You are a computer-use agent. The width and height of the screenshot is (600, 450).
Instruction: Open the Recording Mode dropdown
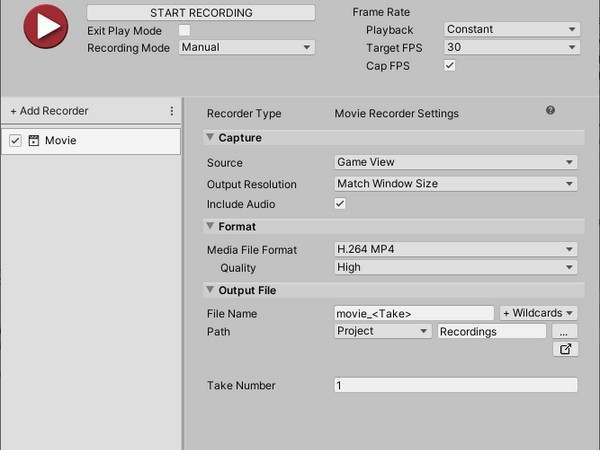tap(247, 47)
